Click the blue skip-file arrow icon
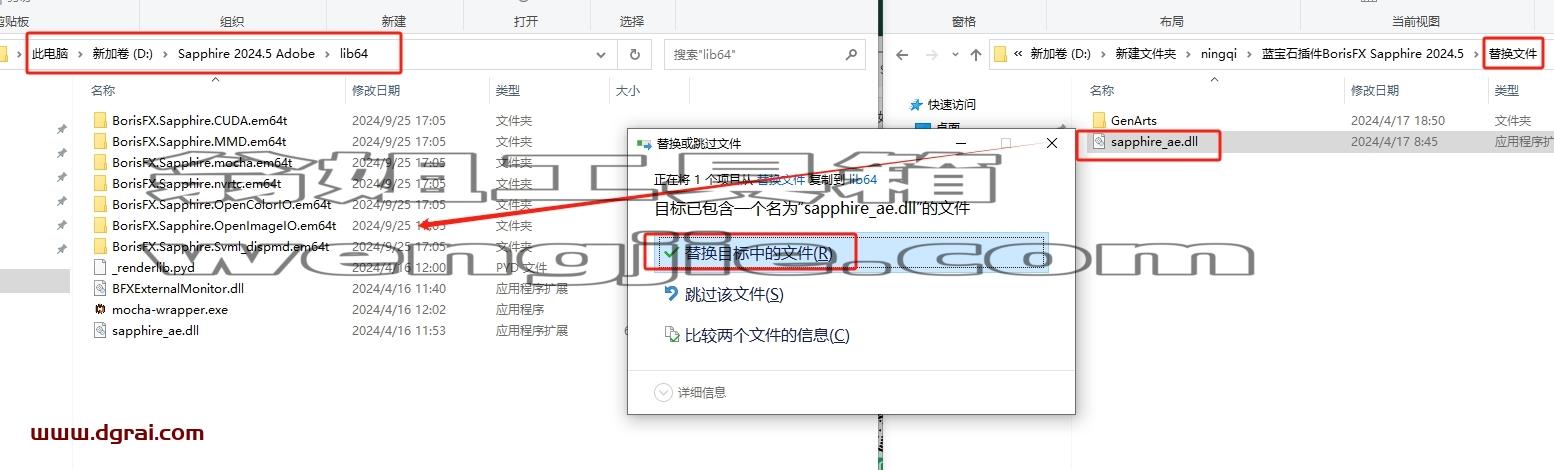Viewport: 1554px width, 470px height. pyautogui.click(x=672, y=294)
